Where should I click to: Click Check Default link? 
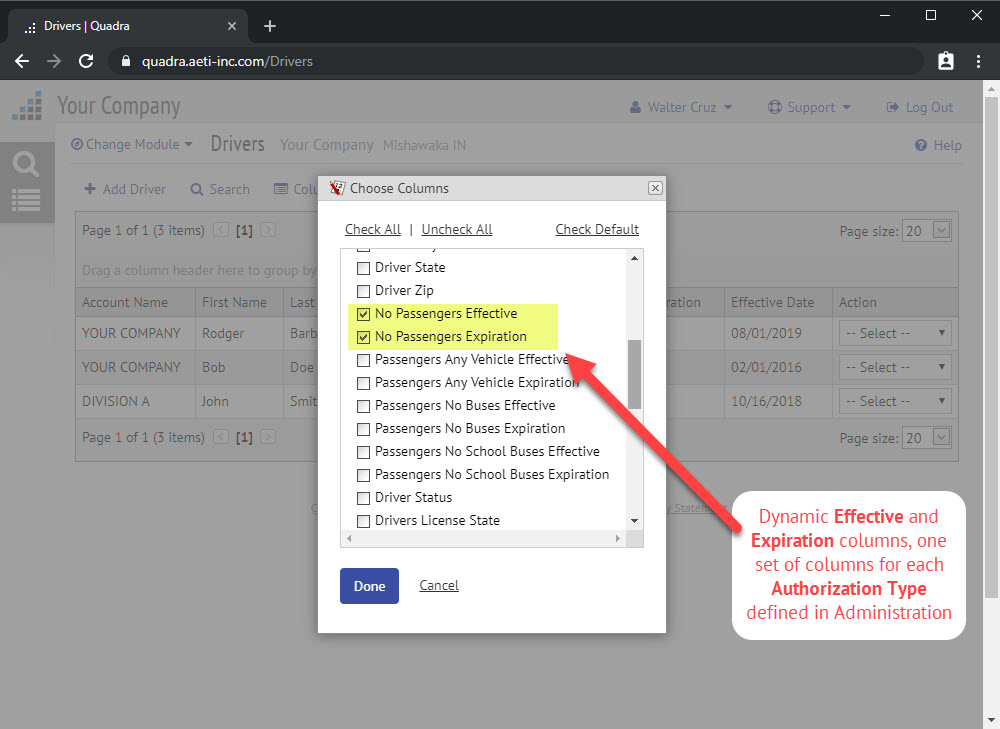597,229
